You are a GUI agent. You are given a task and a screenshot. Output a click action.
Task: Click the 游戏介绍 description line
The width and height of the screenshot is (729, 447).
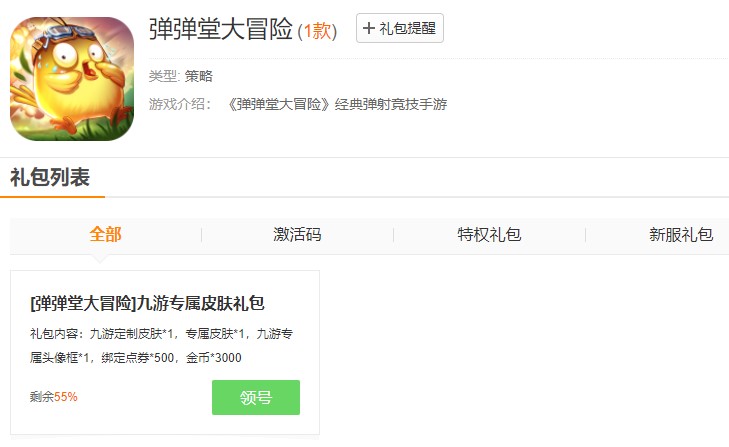tap(298, 104)
